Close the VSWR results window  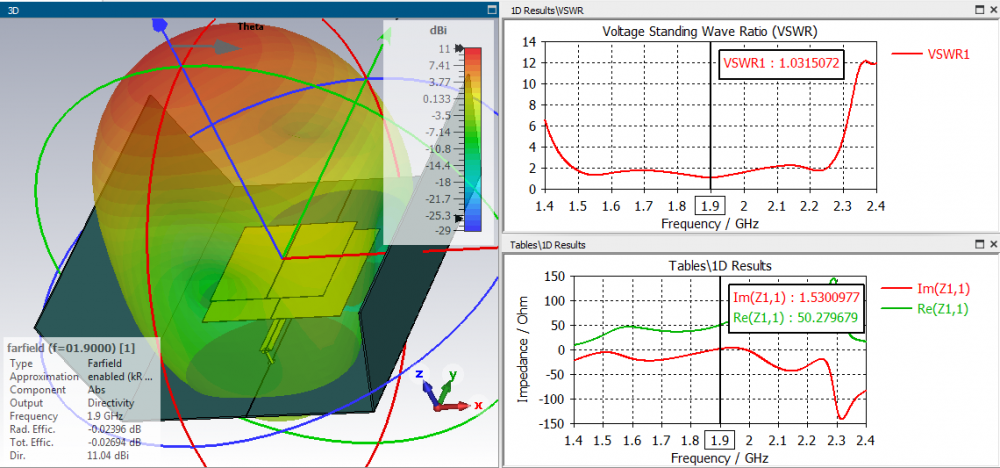[993, 10]
